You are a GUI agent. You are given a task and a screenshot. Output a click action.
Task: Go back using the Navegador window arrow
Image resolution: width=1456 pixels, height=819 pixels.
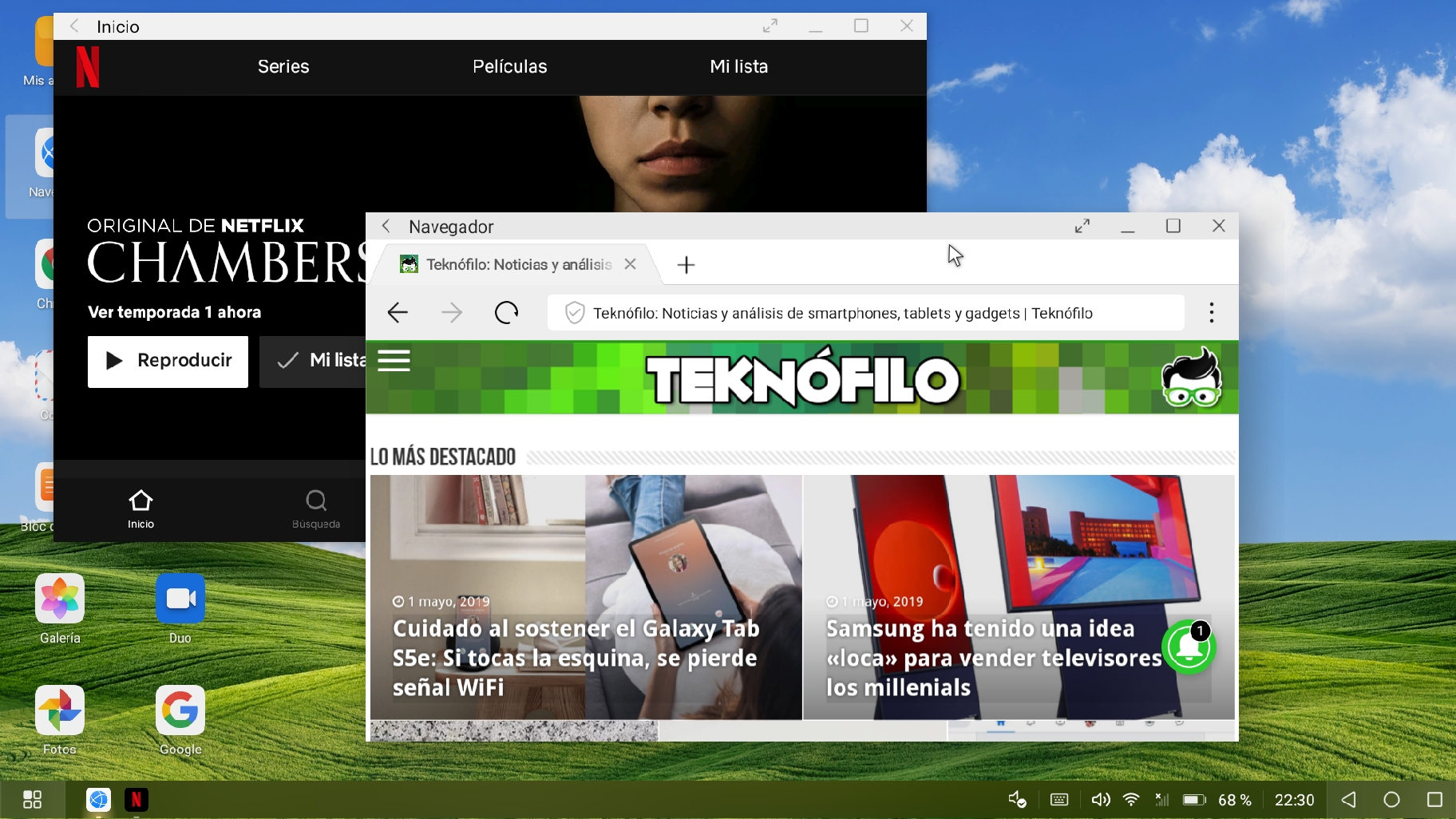(386, 226)
